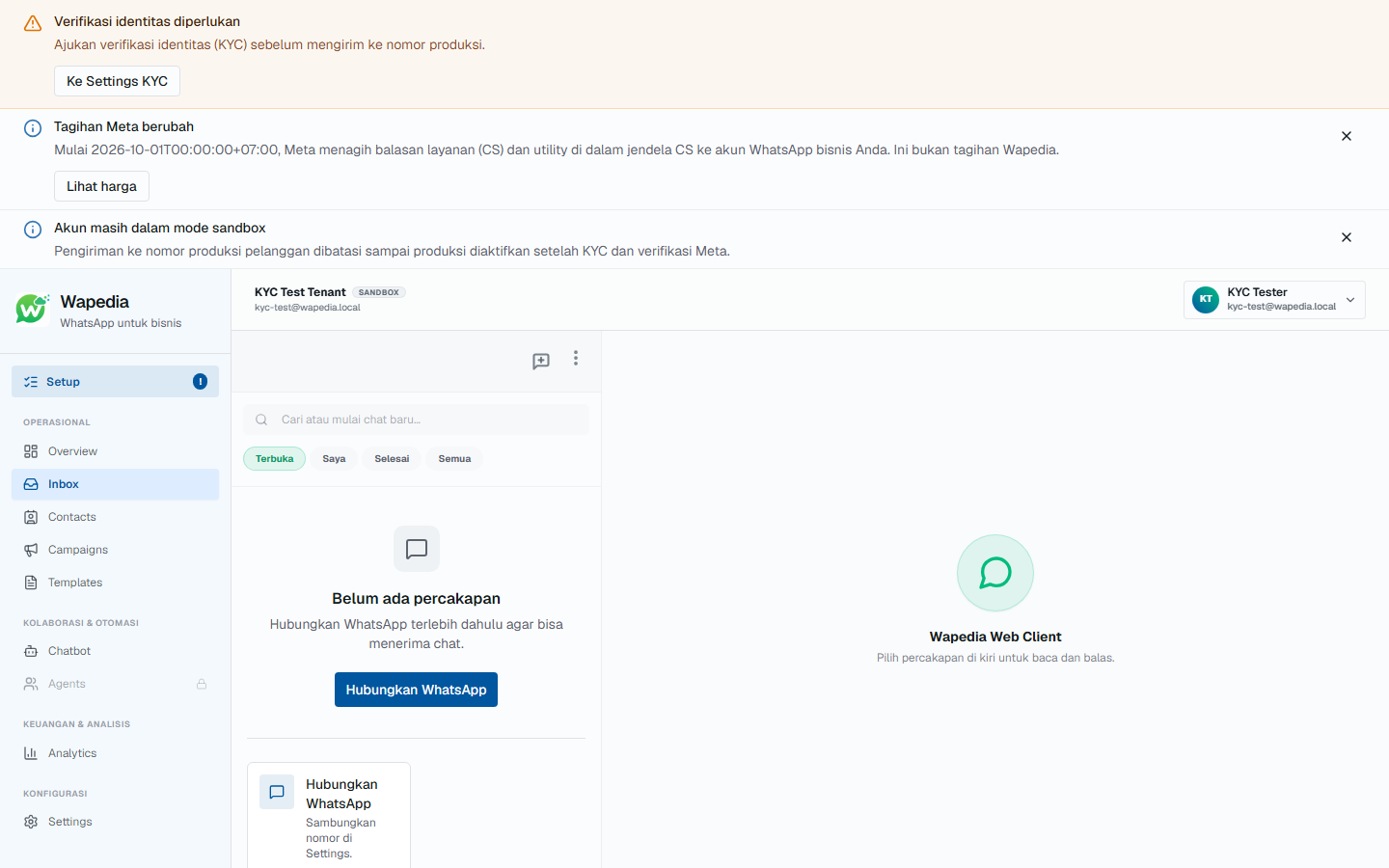The width and height of the screenshot is (1389, 868).
Task: Click the Wapedia brand title
Action: click(95, 302)
